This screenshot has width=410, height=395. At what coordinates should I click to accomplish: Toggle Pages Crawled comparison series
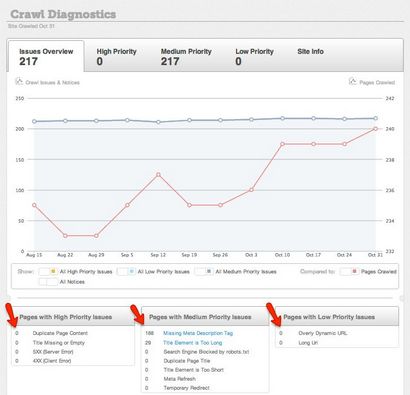click(349, 271)
